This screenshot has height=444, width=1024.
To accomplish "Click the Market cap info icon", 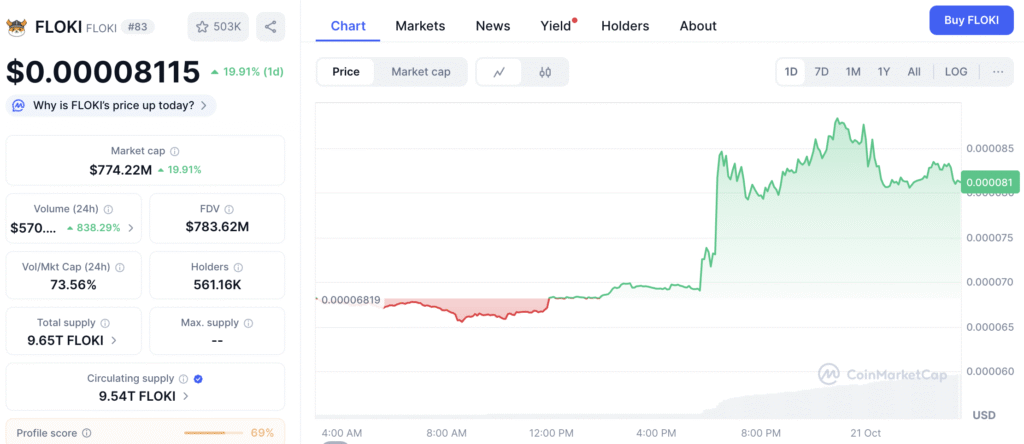I will [175, 151].
